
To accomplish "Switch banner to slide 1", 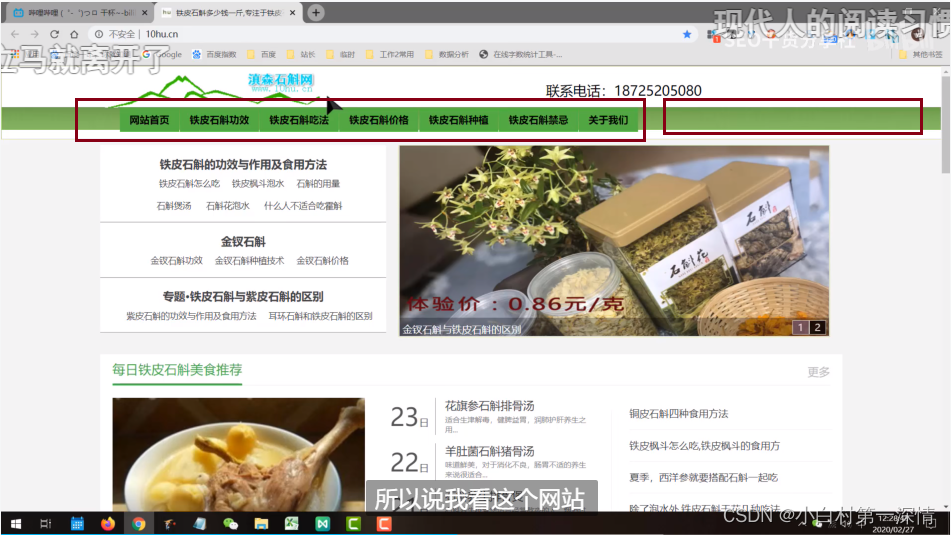I will click(x=800, y=328).
